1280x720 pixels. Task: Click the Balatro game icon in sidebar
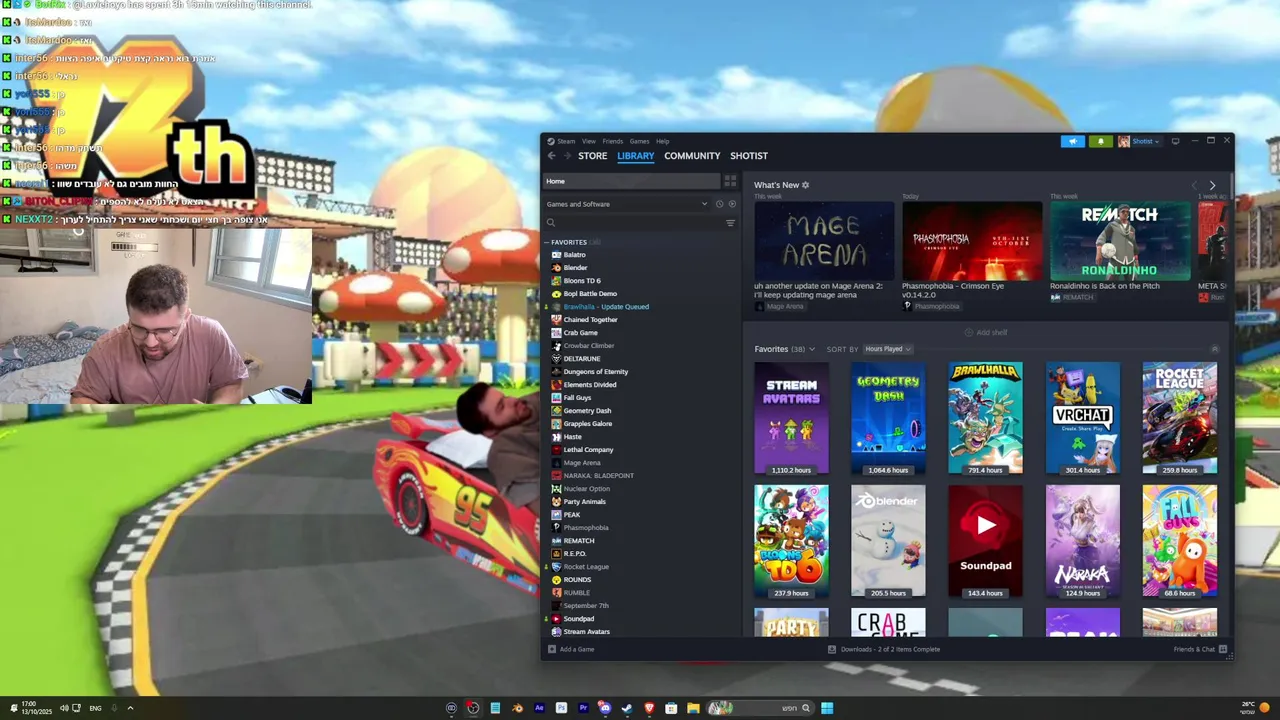(x=556, y=255)
